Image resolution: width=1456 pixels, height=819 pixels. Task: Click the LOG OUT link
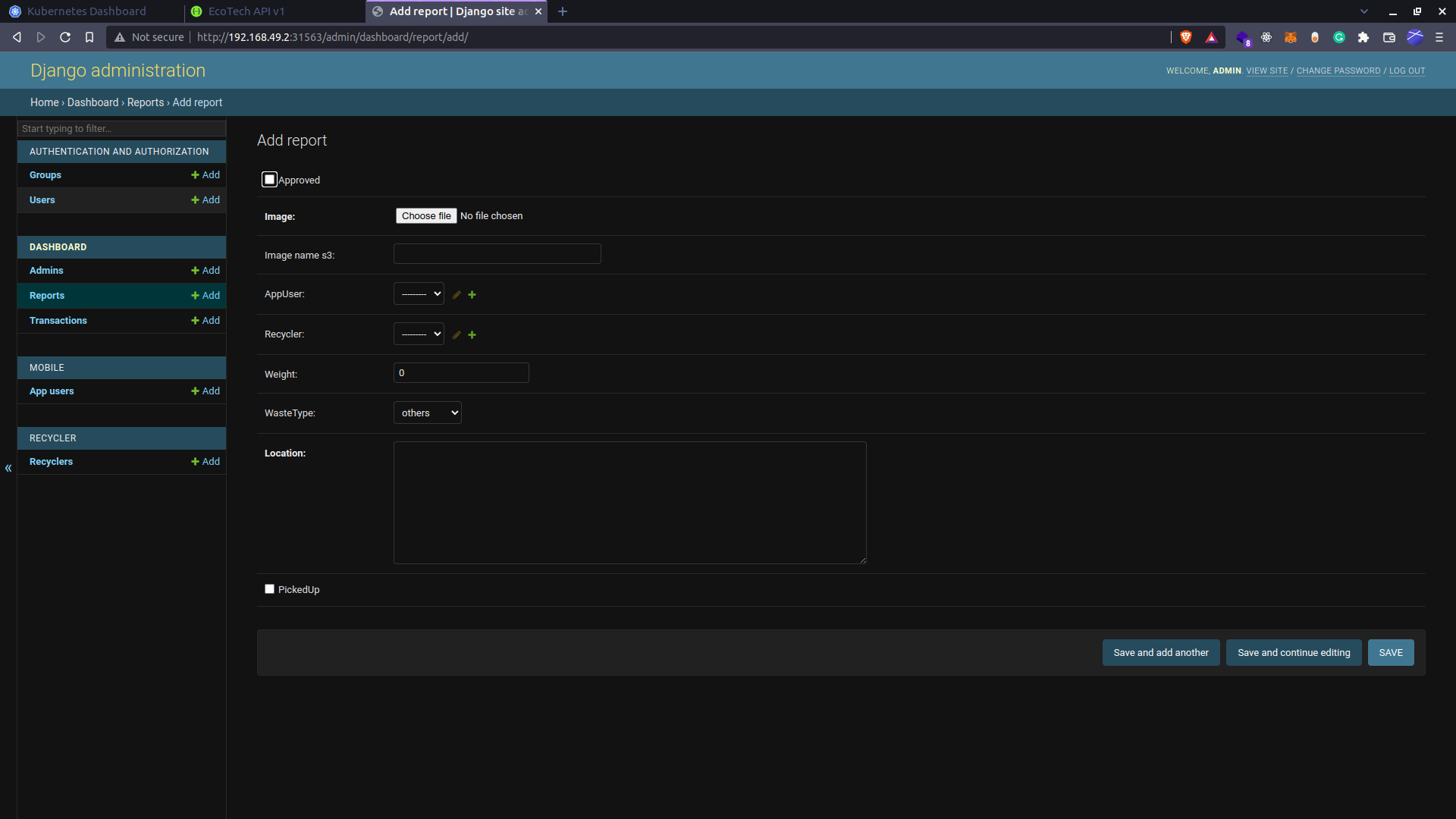tap(1407, 71)
